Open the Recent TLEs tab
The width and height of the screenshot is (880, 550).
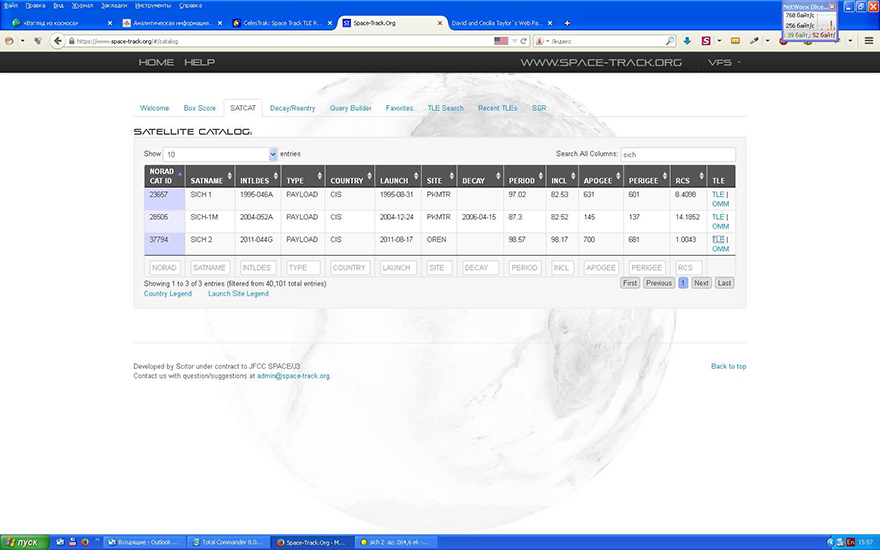pos(497,108)
